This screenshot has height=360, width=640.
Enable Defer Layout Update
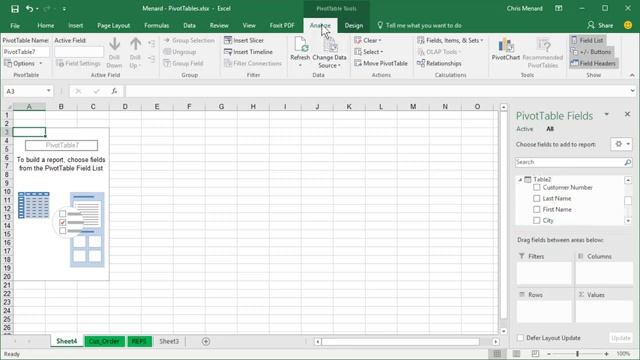(x=520, y=338)
